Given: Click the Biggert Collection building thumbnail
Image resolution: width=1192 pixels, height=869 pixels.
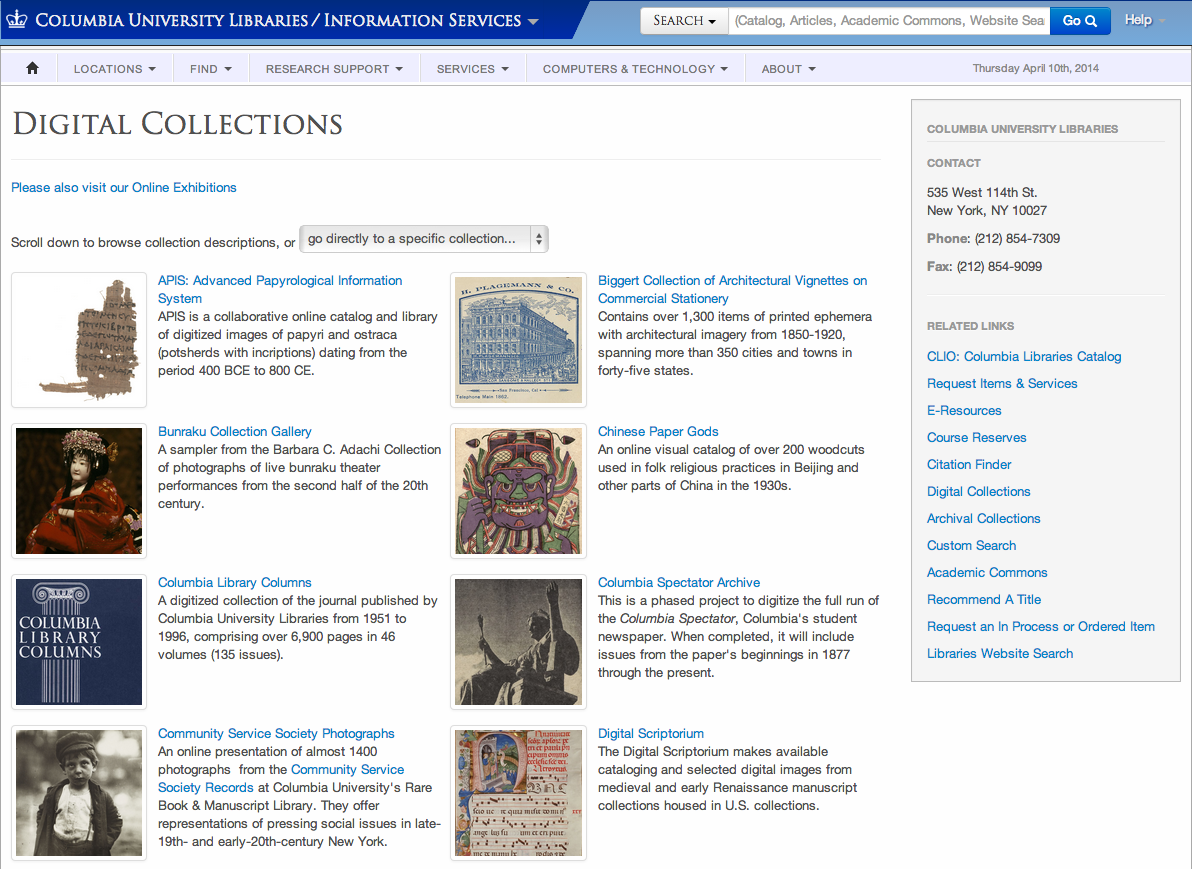Looking at the screenshot, I should 518,340.
